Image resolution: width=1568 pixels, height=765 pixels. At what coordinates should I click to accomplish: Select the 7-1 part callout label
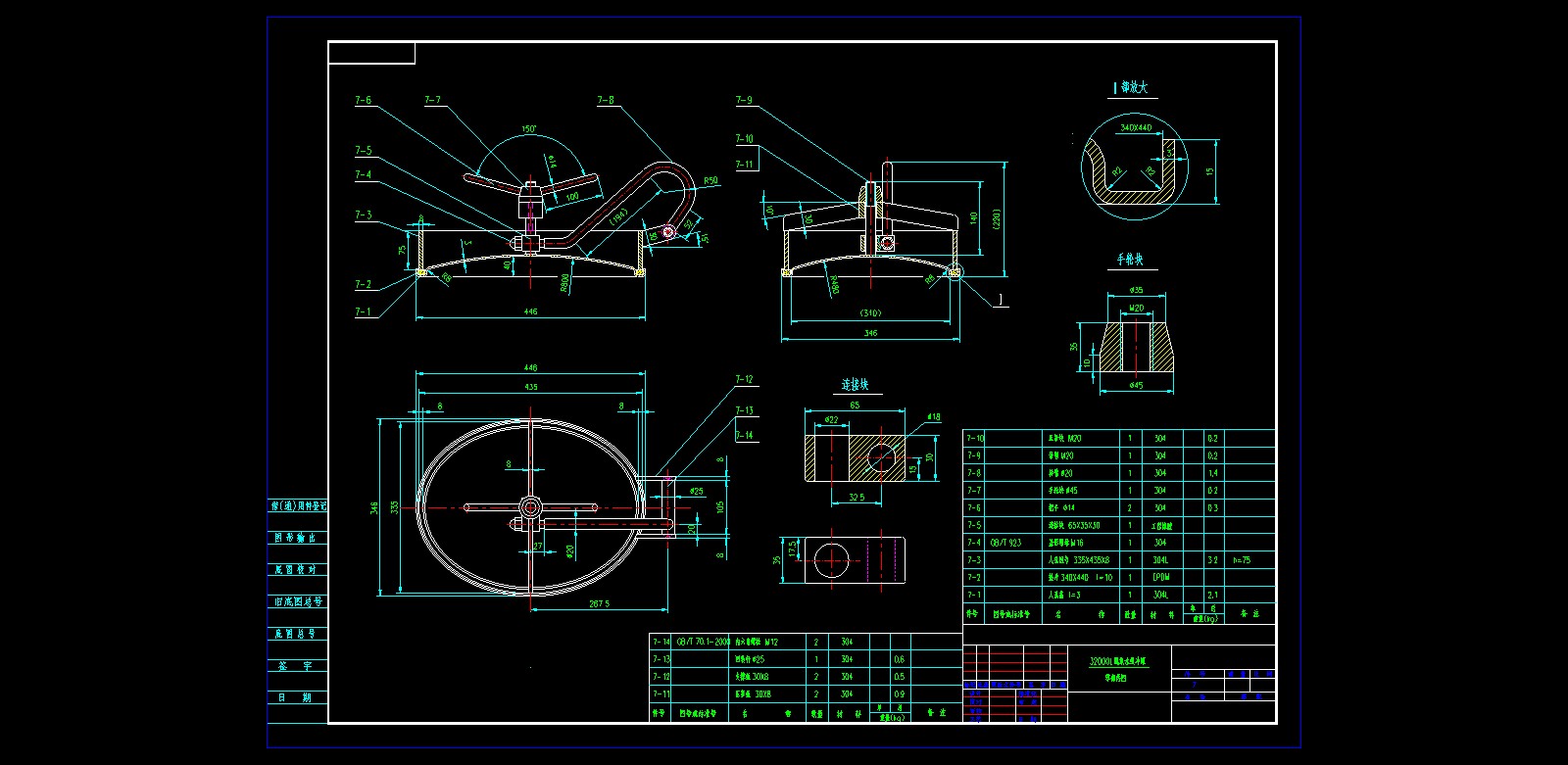click(x=363, y=311)
